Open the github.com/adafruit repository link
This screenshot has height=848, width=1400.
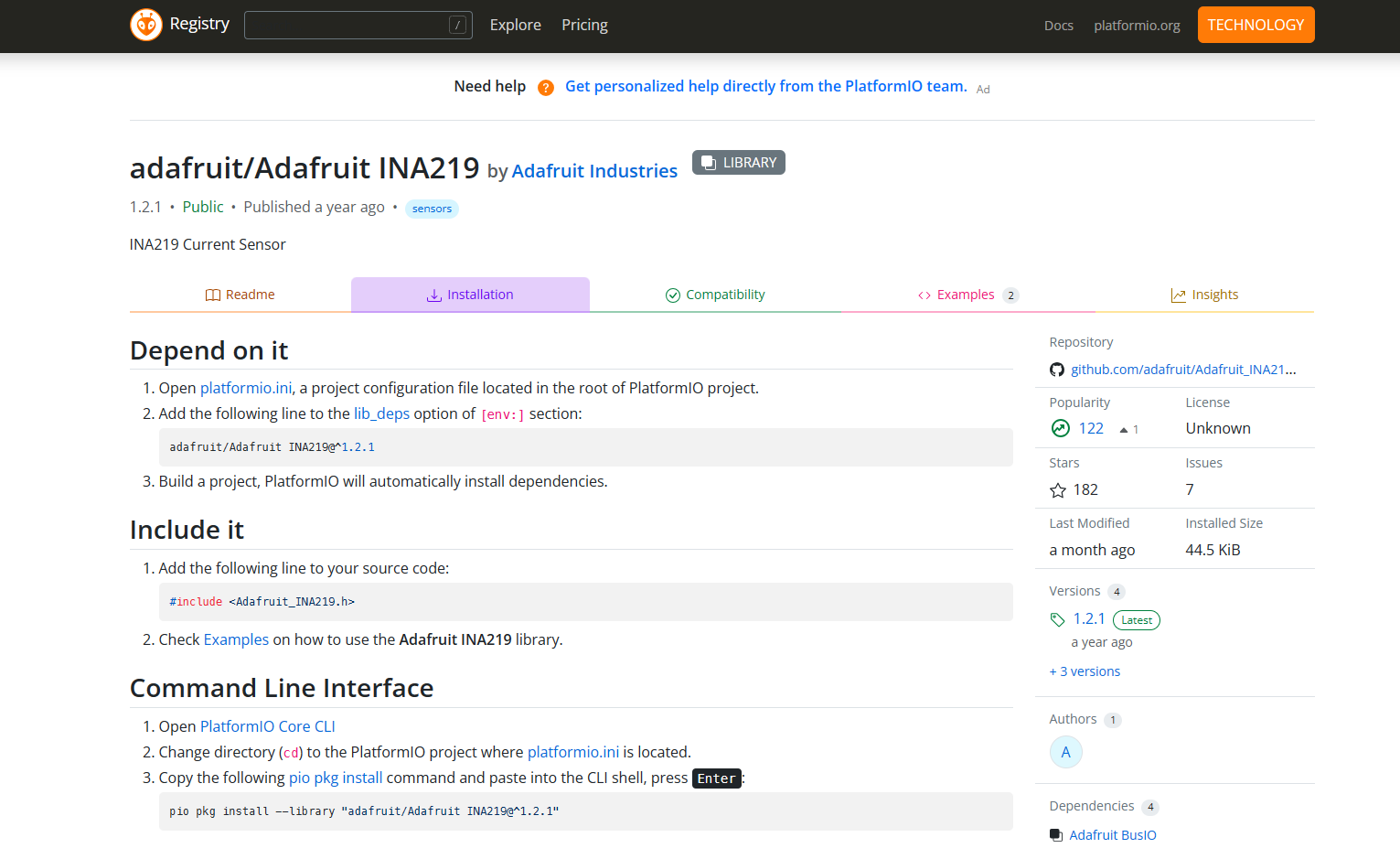(x=1183, y=370)
